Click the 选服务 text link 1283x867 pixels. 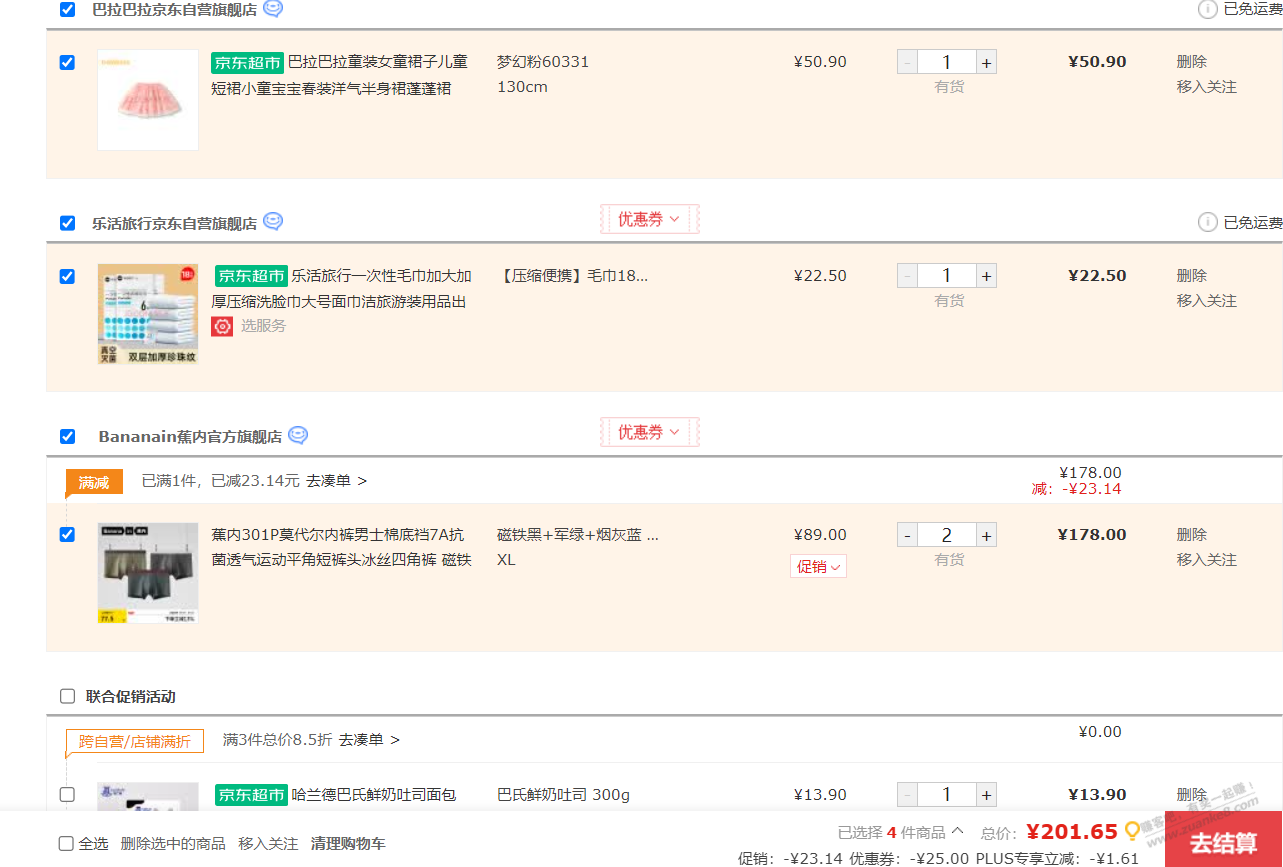[263, 326]
